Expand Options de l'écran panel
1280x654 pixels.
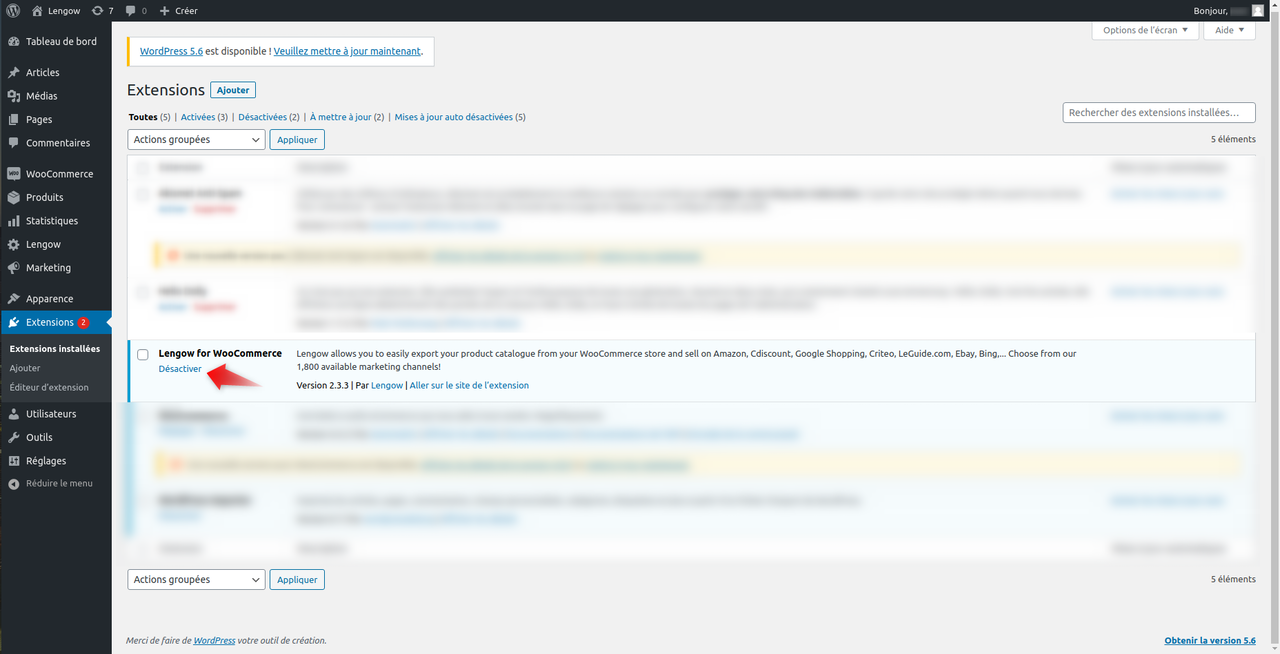click(x=1145, y=30)
